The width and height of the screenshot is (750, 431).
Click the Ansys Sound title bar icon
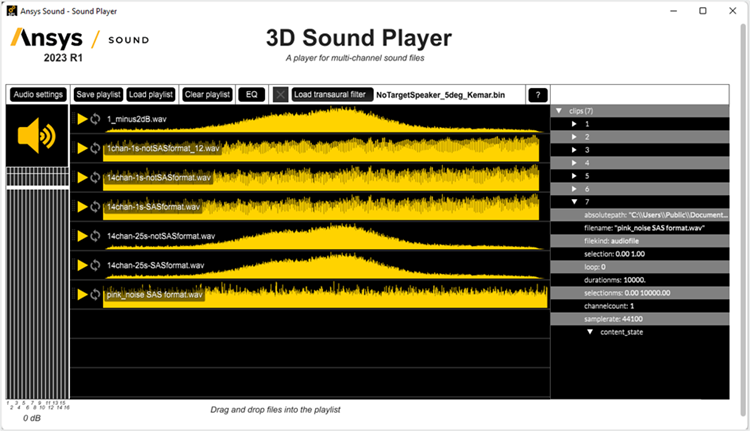pyautogui.click(x=11, y=11)
